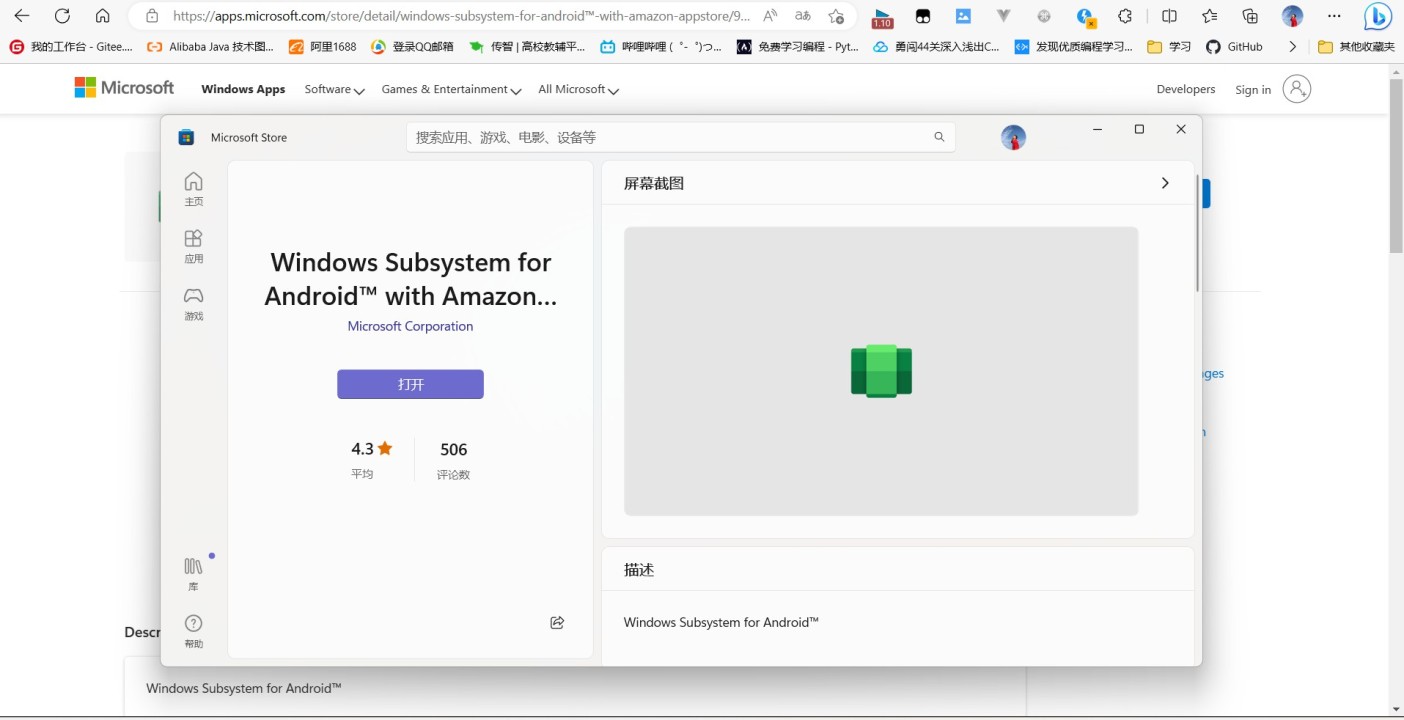Open the 哔哩哔哩 bookmark

[x=661, y=46]
